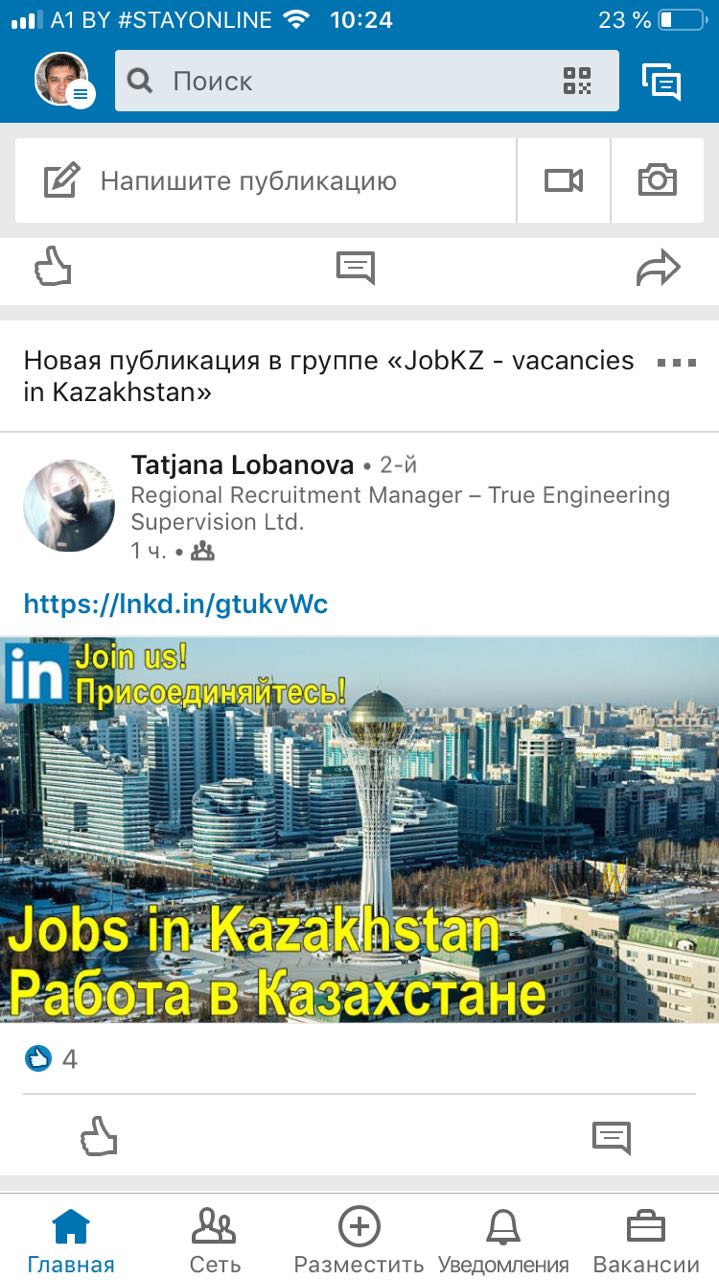Open the QR code scanner icon

pyautogui.click(x=577, y=81)
